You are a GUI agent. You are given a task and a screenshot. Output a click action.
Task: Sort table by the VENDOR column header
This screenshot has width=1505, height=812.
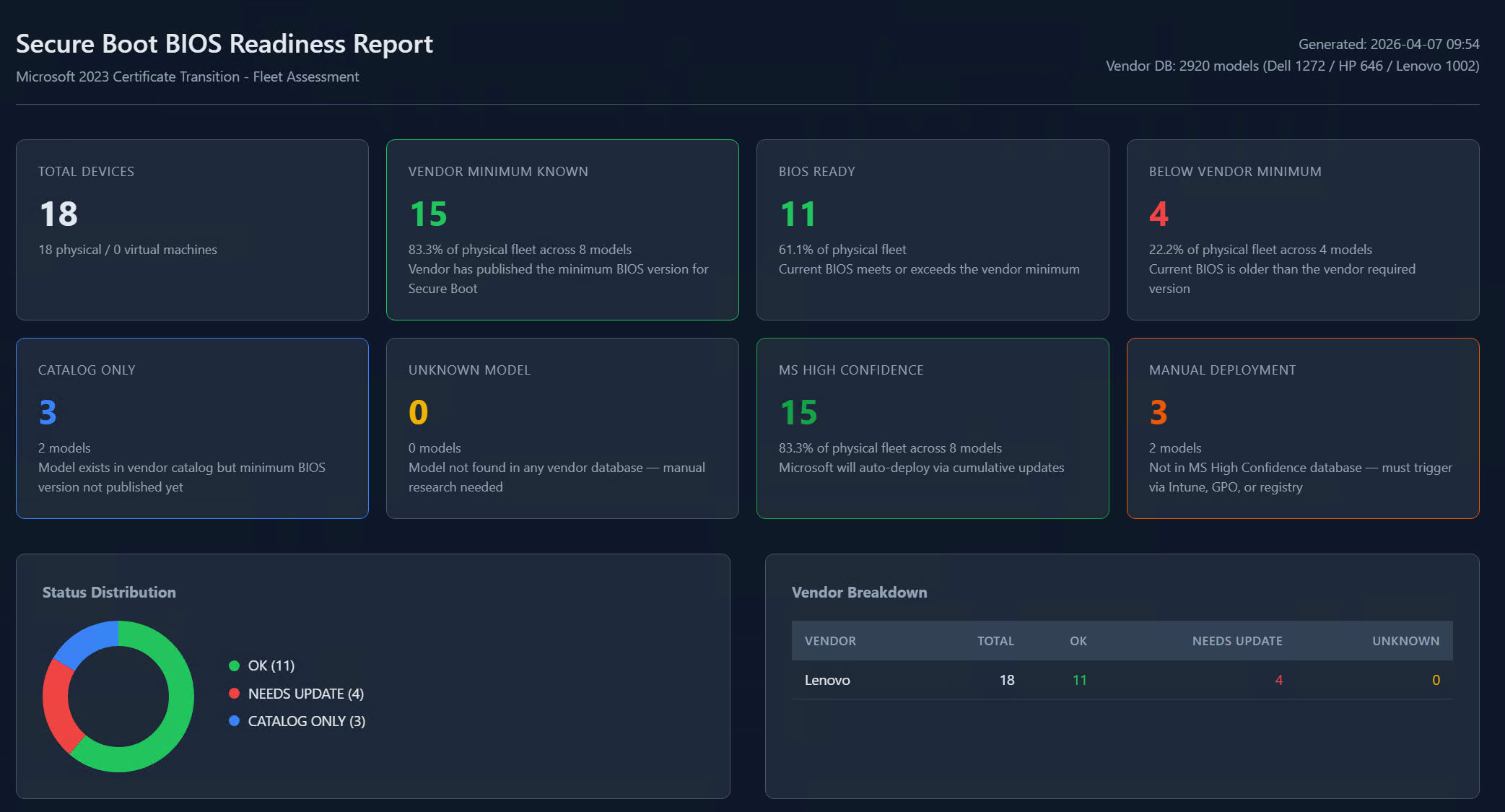tap(830, 641)
